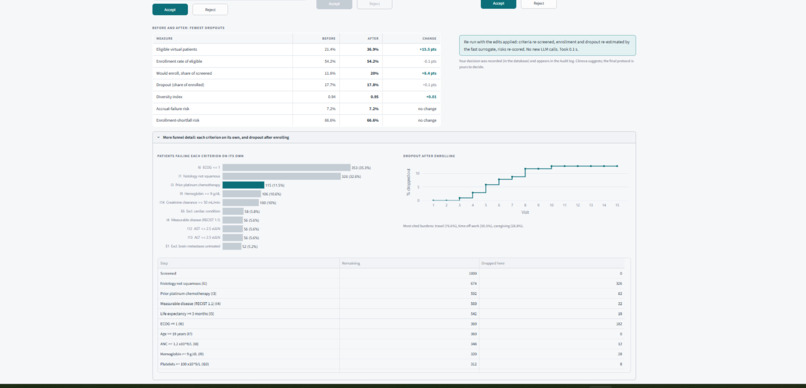
Task: Click the +8.4 pts change value
Action: [429, 73]
